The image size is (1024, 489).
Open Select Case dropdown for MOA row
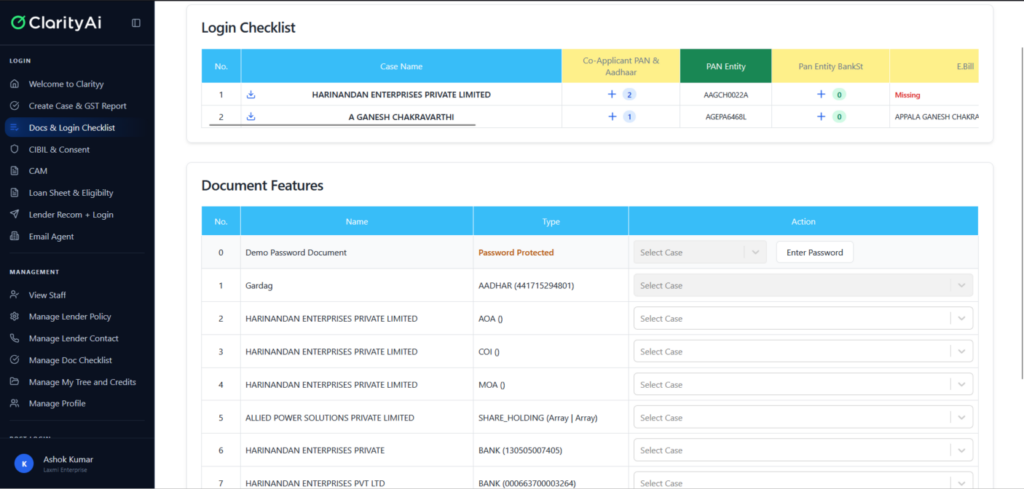point(802,385)
